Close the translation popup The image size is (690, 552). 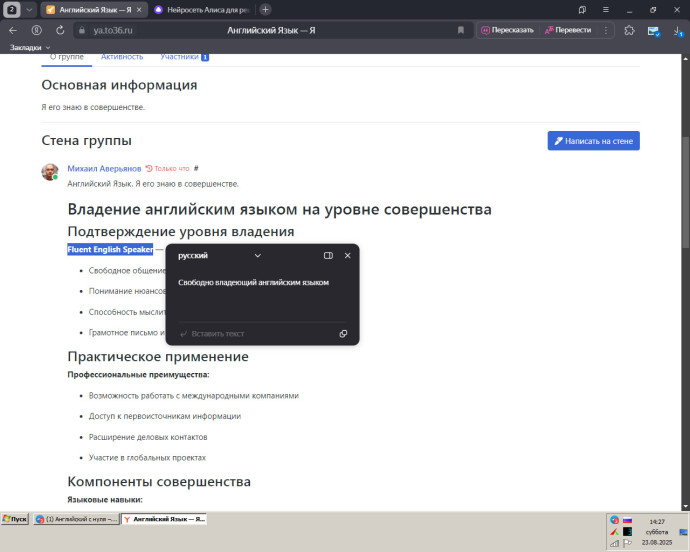pyautogui.click(x=348, y=256)
